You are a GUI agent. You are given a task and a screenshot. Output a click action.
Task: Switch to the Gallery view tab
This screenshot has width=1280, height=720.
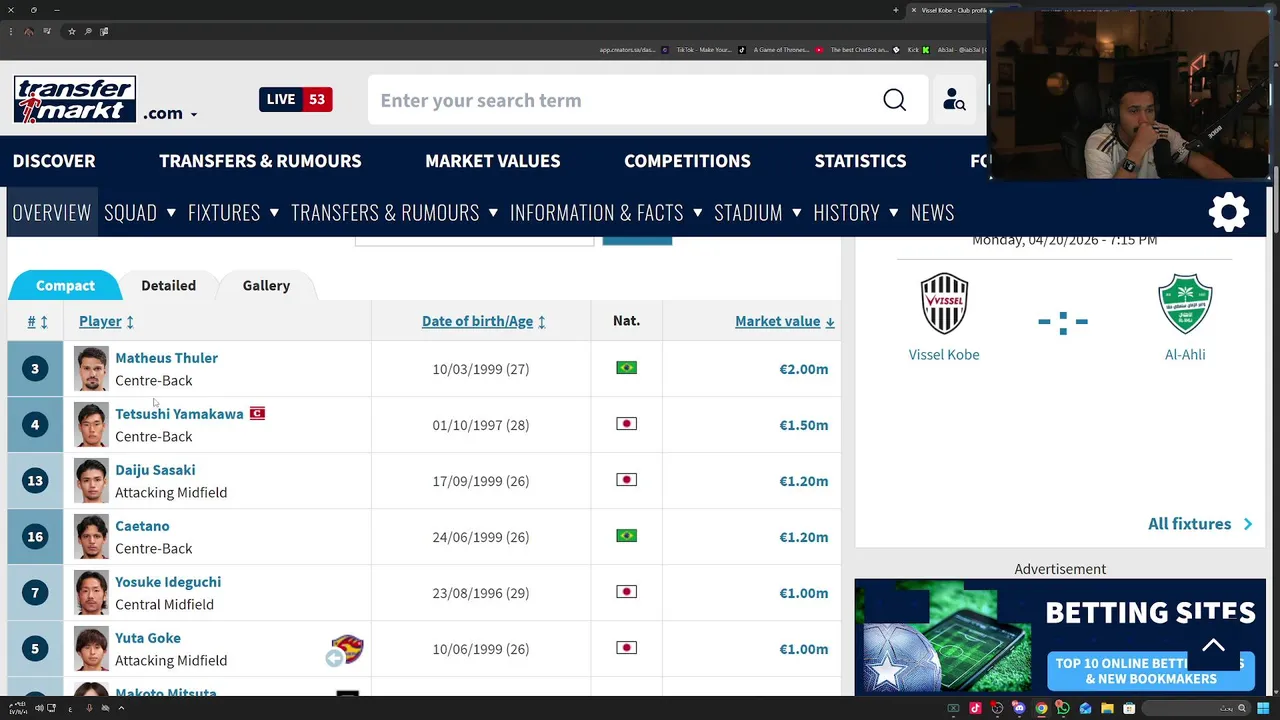click(x=266, y=285)
